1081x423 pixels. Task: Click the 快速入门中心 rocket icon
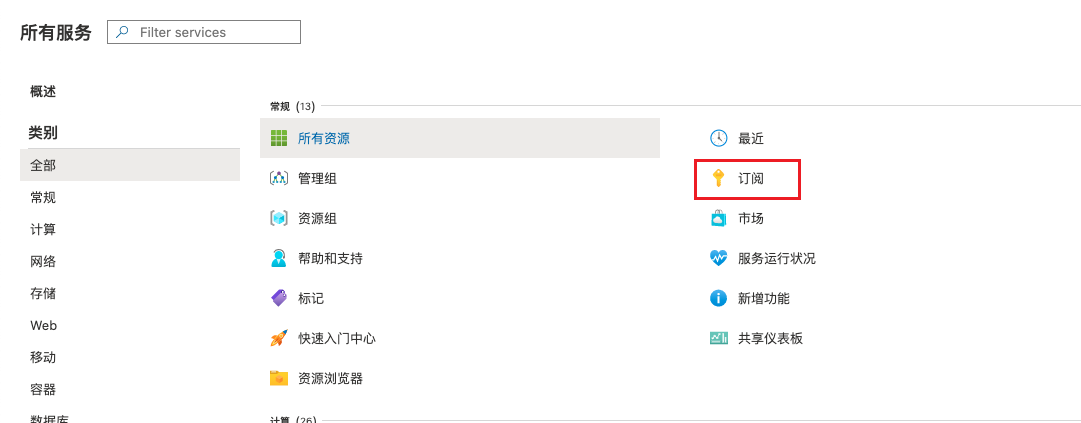(279, 338)
